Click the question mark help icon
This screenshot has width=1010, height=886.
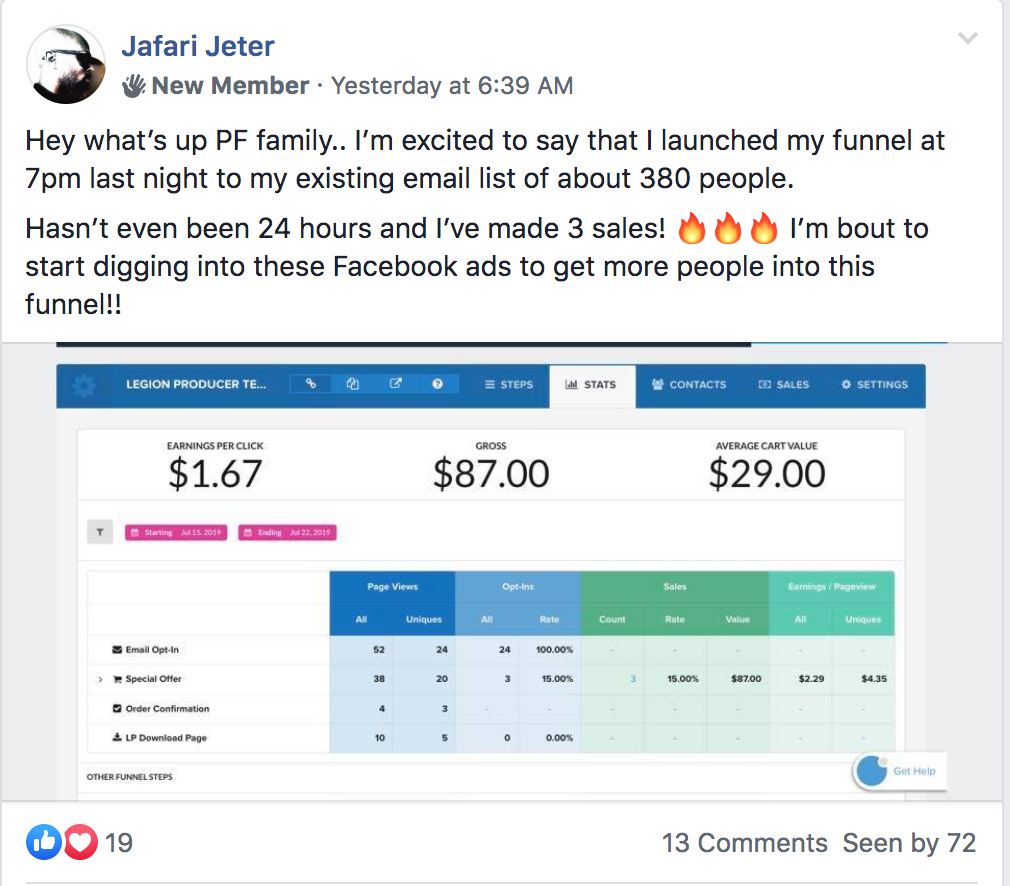coord(438,384)
